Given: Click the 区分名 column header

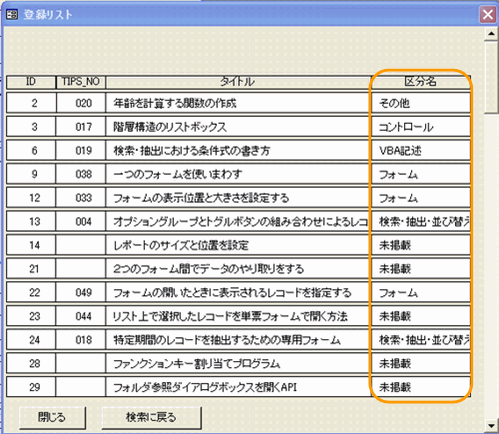Looking at the screenshot, I should tap(421, 82).
